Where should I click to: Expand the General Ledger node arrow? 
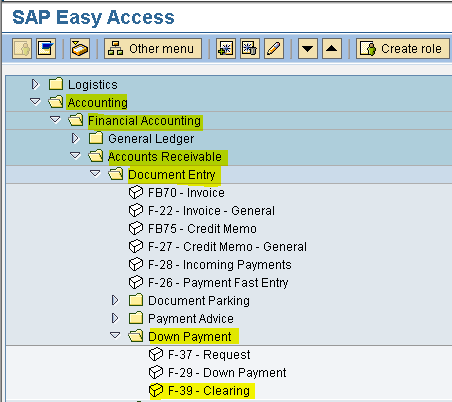pyautogui.click(x=75, y=138)
